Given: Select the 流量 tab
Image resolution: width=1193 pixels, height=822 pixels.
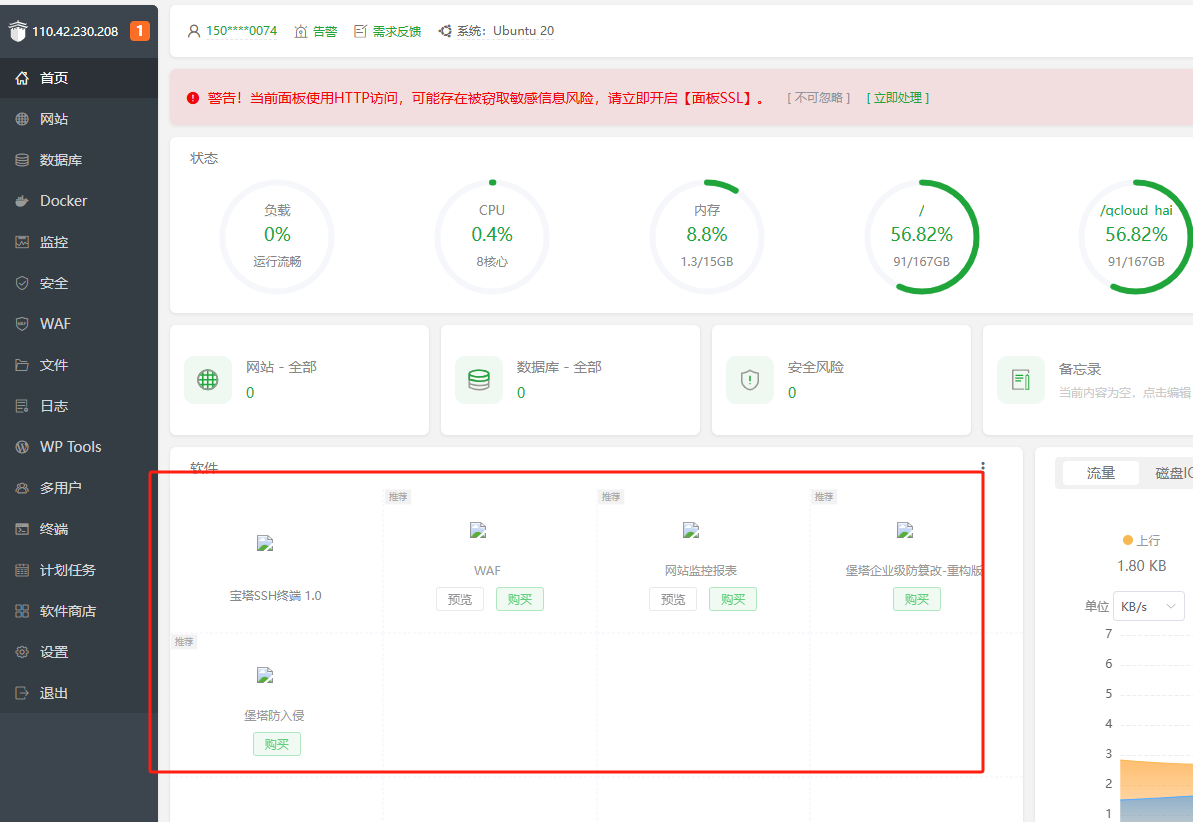Looking at the screenshot, I should tap(1100, 473).
